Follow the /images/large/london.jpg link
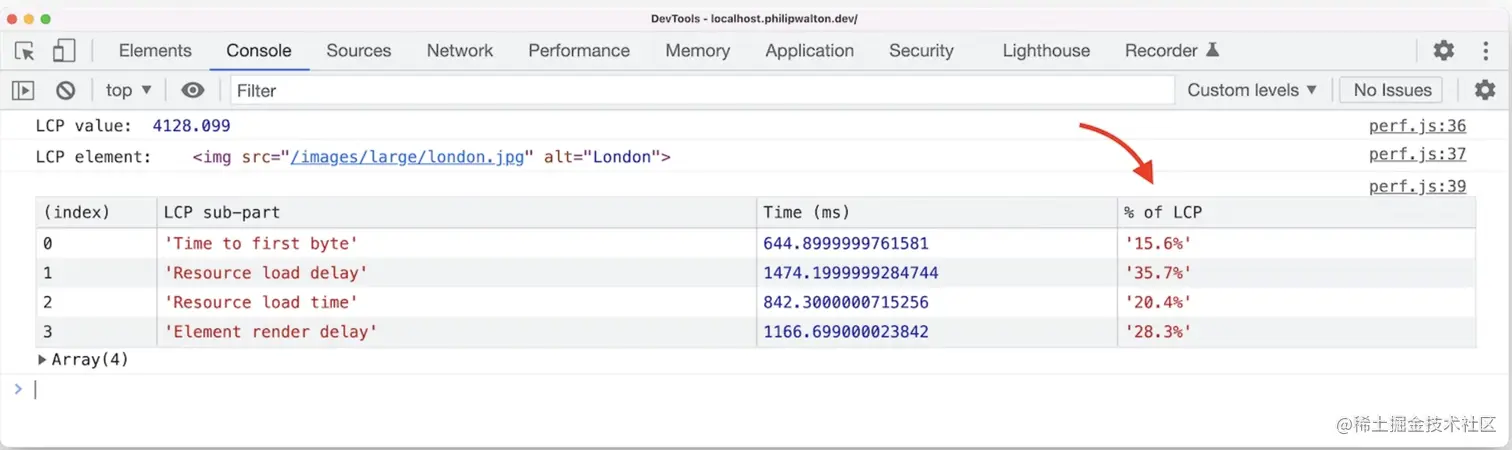 click(407, 157)
